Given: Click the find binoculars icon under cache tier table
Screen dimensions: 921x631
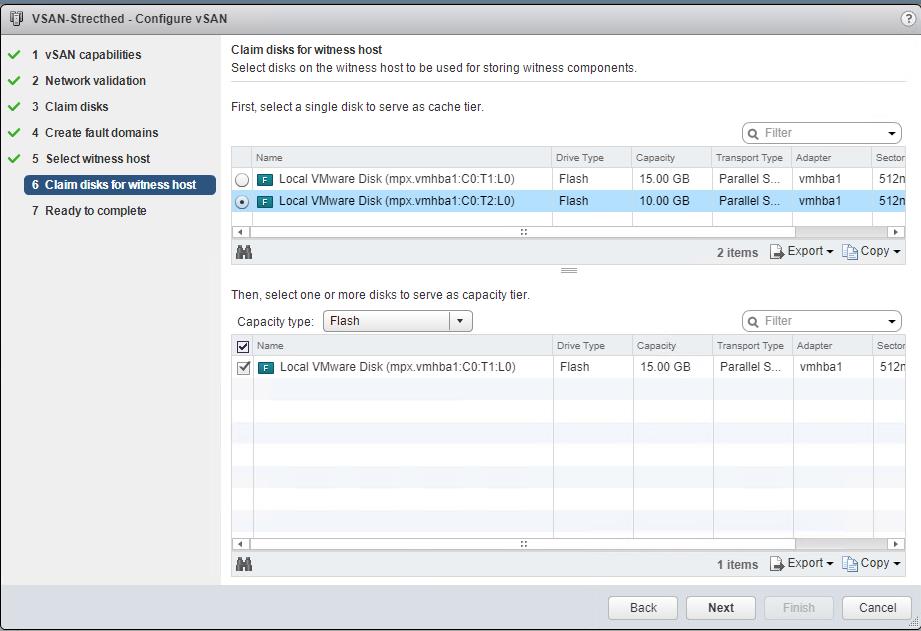Looking at the screenshot, I should point(244,253).
